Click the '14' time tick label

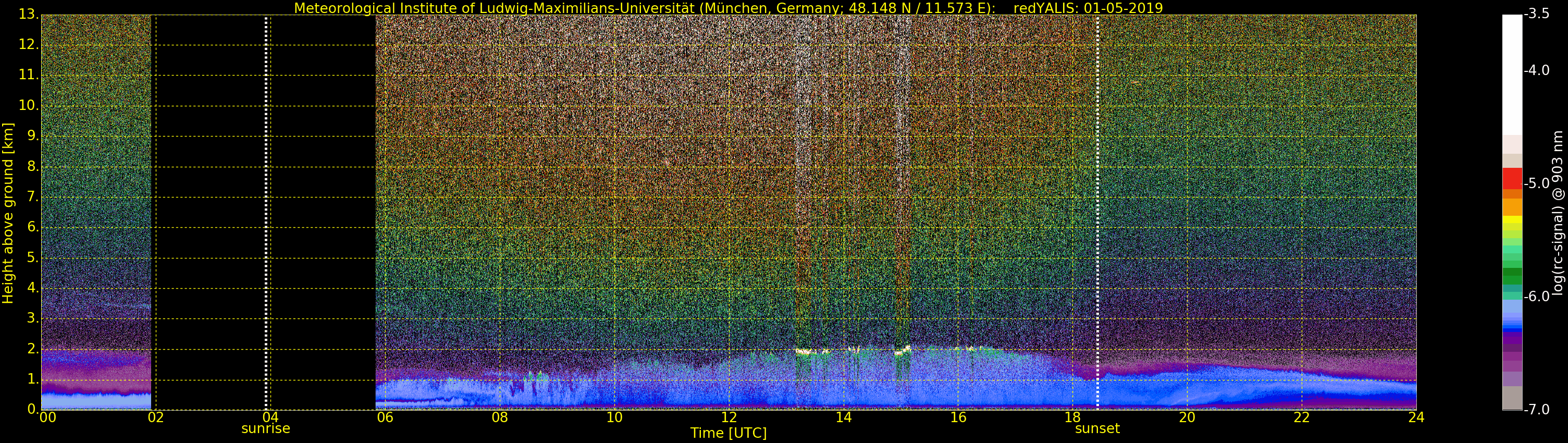click(843, 417)
